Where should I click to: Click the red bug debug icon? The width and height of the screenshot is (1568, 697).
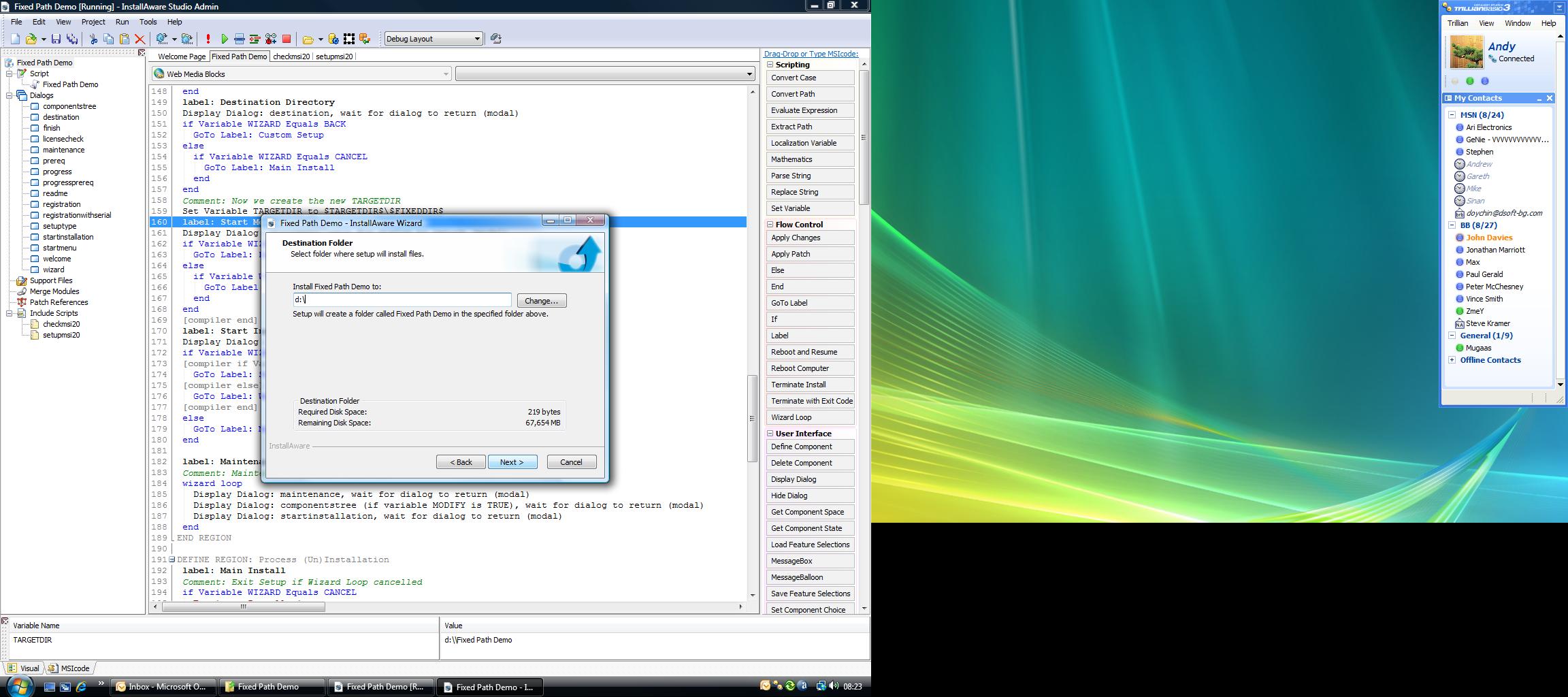pyautogui.click(x=271, y=39)
